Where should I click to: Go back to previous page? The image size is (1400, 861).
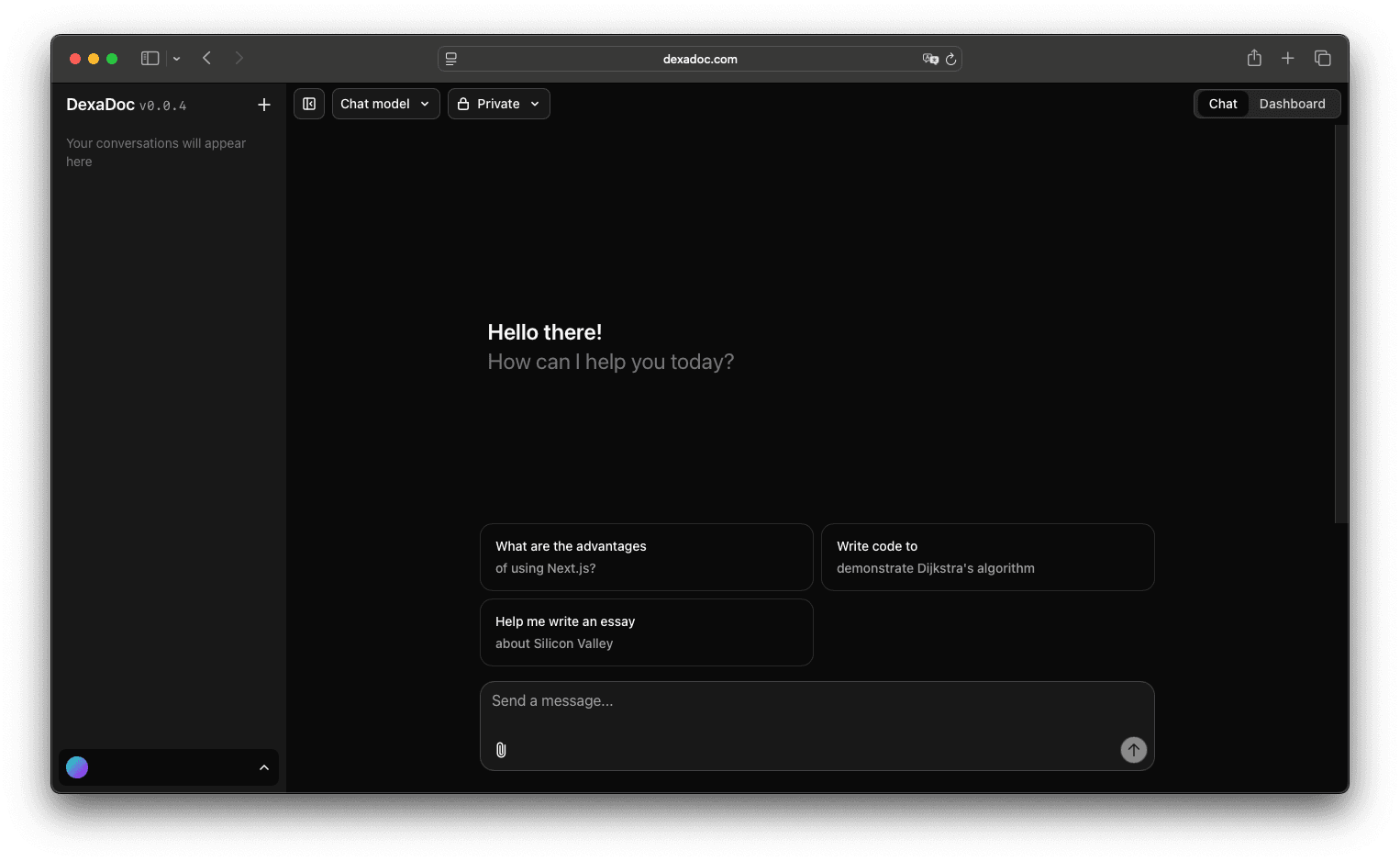pyautogui.click(x=207, y=59)
